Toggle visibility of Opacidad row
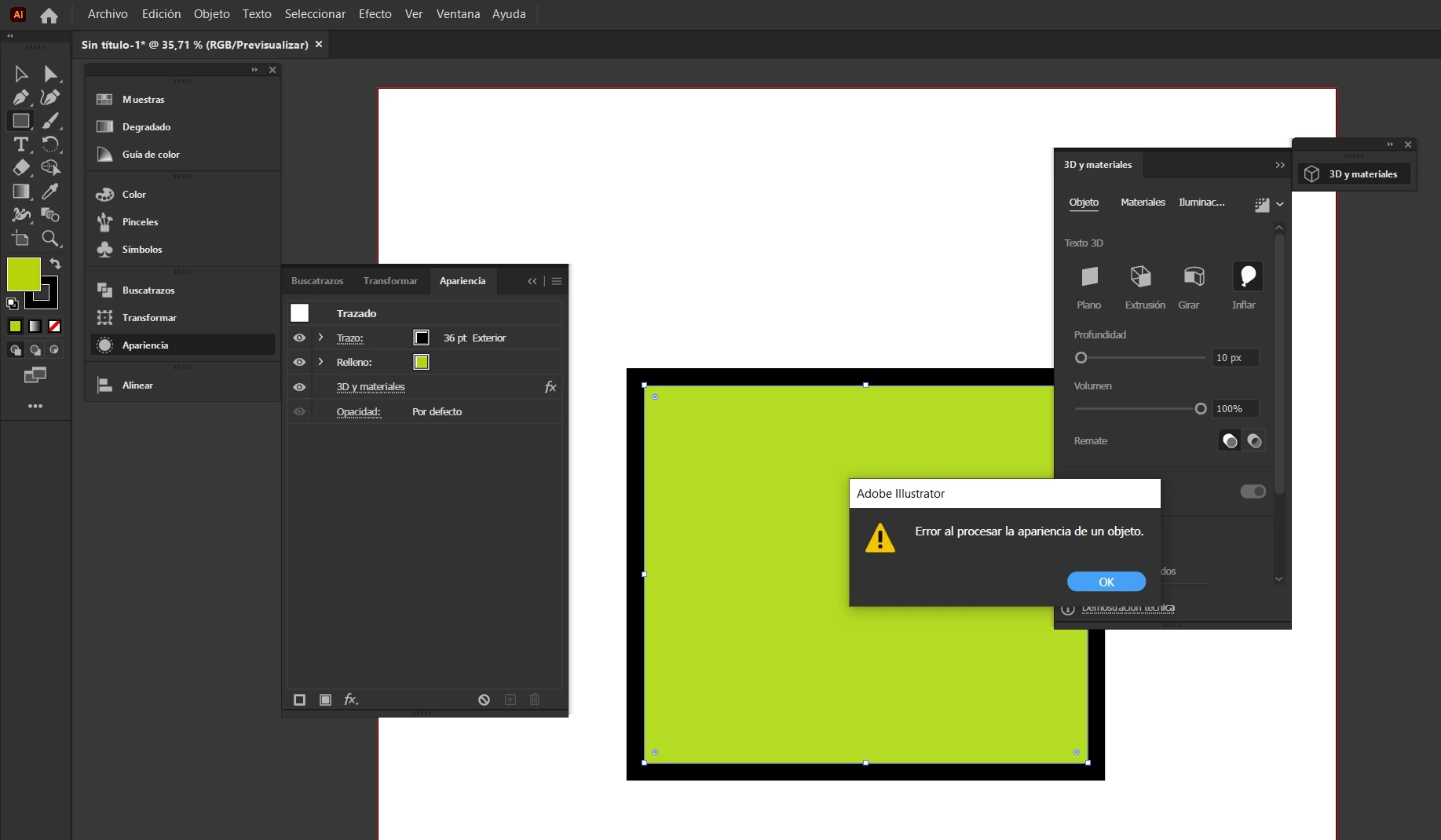The image size is (1441, 840). pos(299,411)
